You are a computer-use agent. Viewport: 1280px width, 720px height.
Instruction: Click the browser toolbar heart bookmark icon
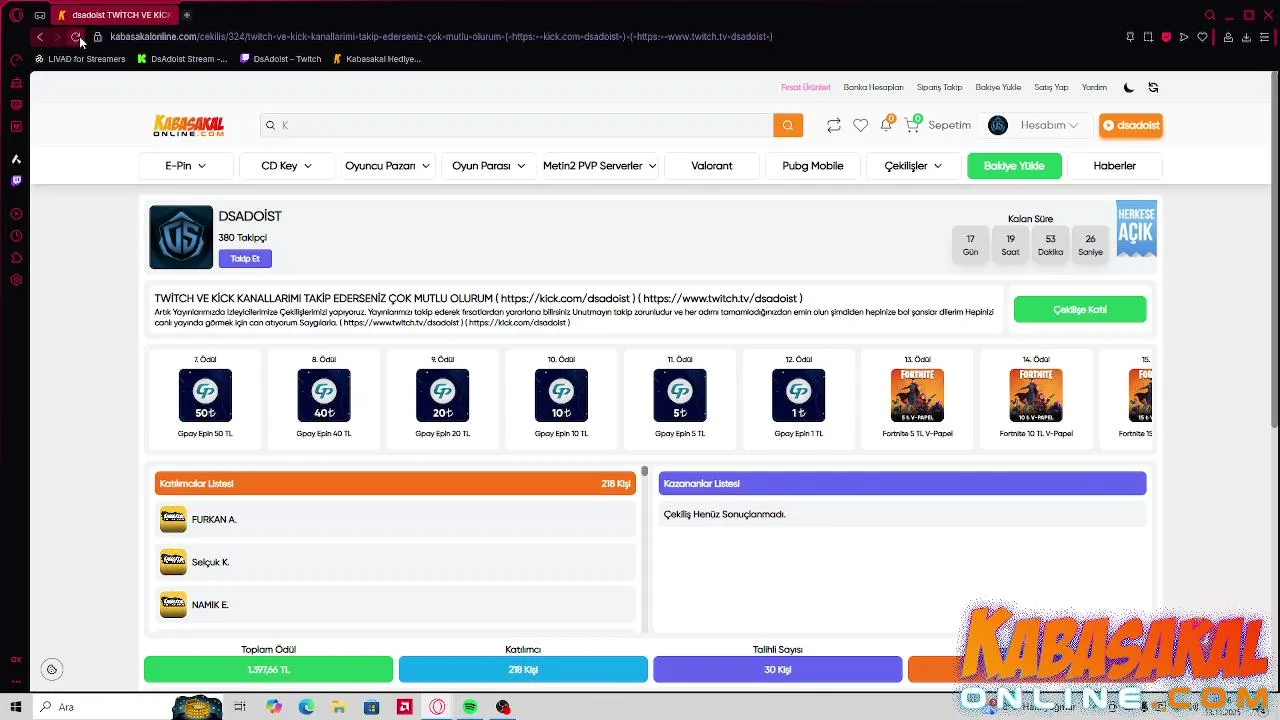click(1202, 37)
